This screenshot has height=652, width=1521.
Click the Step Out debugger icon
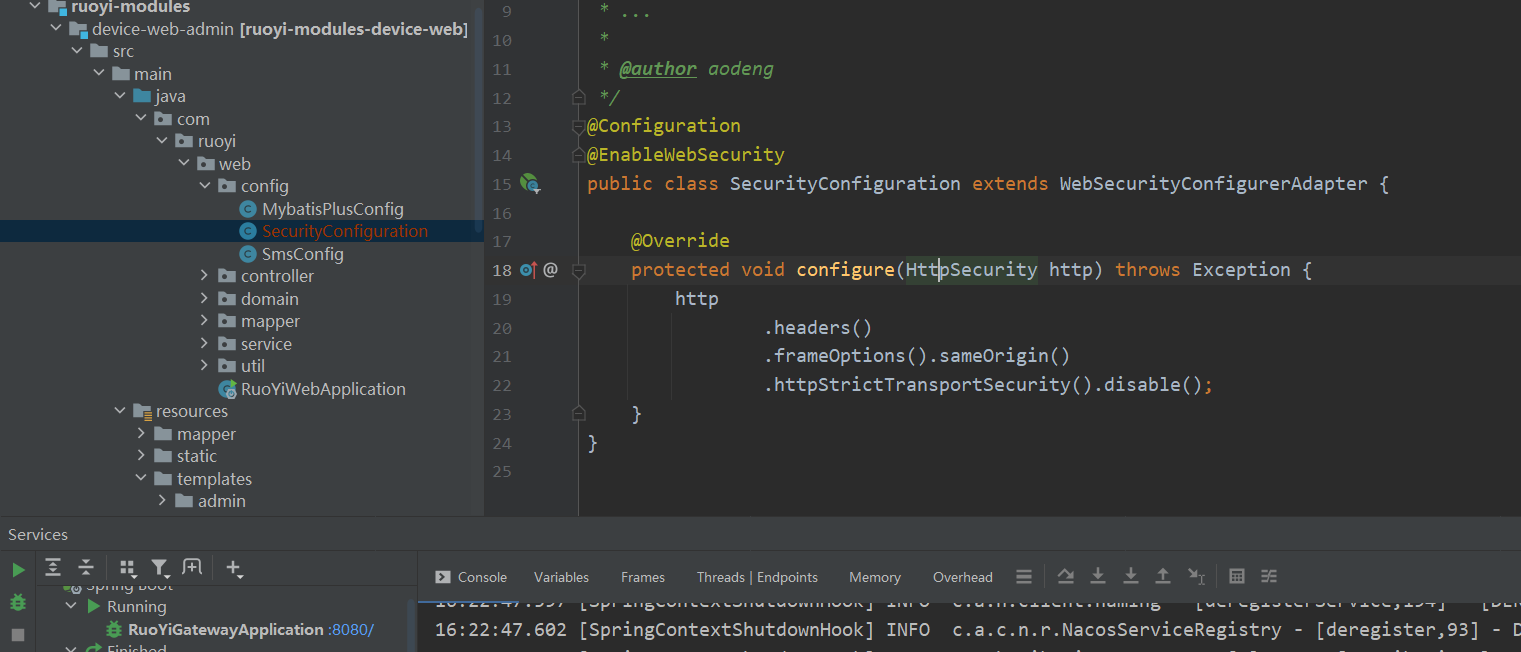[x=1163, y=576]
